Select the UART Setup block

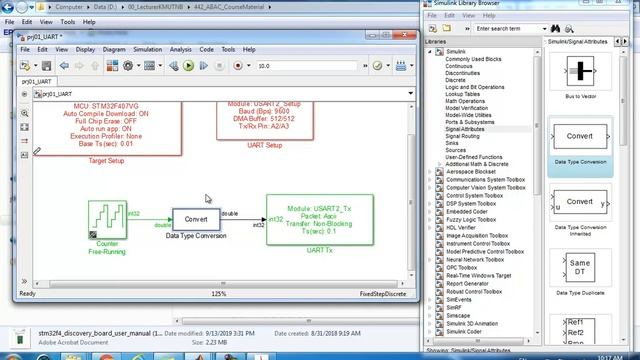tap(265, 121)
